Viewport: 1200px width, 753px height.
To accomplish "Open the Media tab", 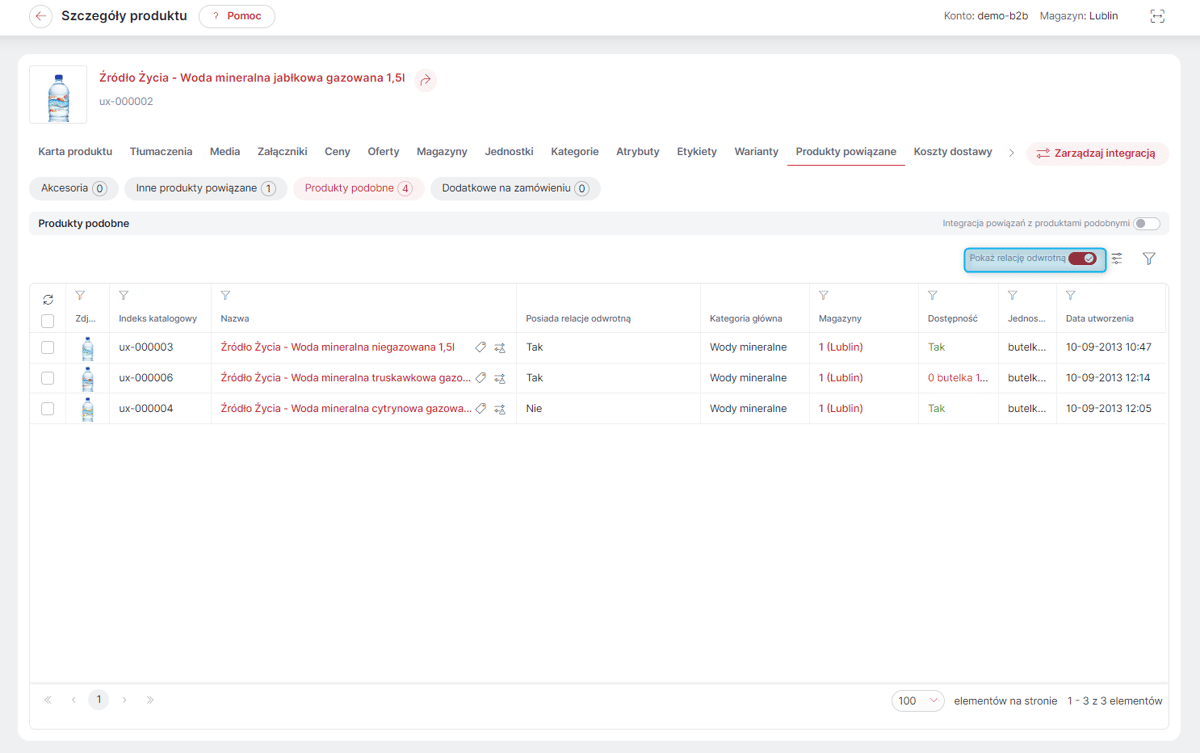I will (x=225, y=152).
